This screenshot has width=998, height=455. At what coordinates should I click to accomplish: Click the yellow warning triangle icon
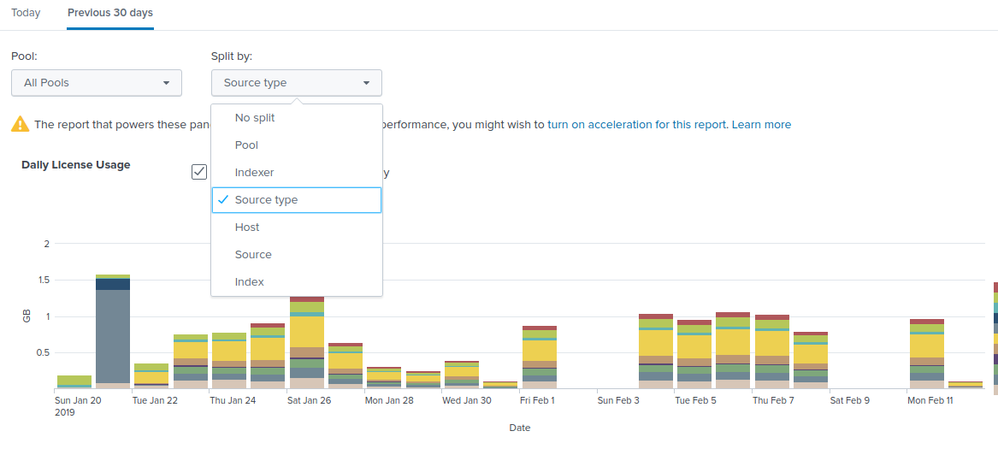pos(20,124)
